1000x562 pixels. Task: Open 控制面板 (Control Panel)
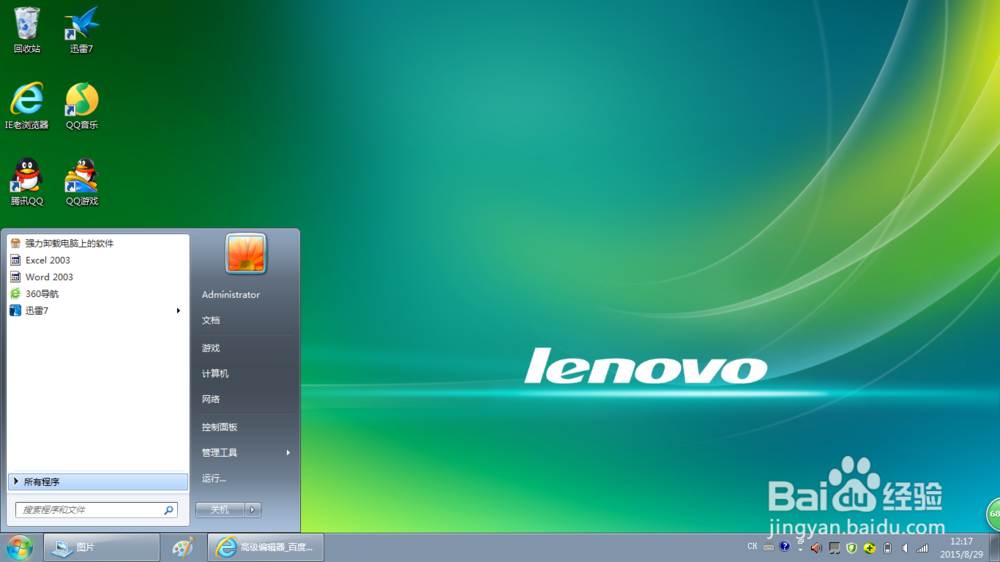[x=219, y=427]
